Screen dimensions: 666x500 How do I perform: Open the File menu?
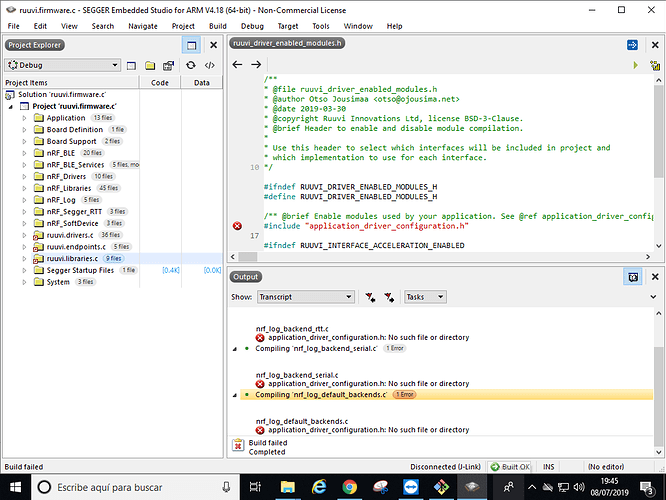point(14,26)
